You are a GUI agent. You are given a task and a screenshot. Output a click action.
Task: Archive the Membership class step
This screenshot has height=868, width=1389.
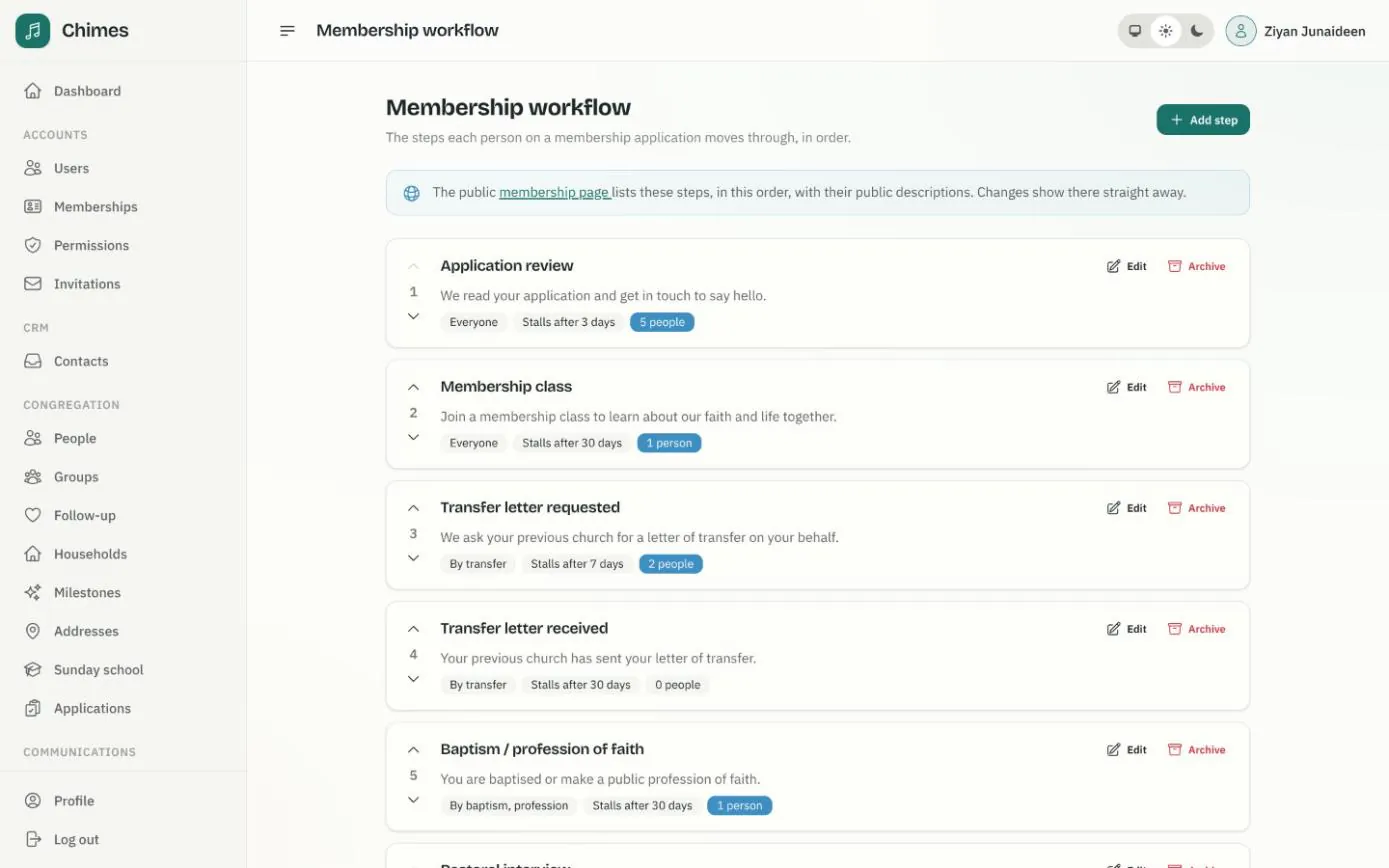point(1197,387)
